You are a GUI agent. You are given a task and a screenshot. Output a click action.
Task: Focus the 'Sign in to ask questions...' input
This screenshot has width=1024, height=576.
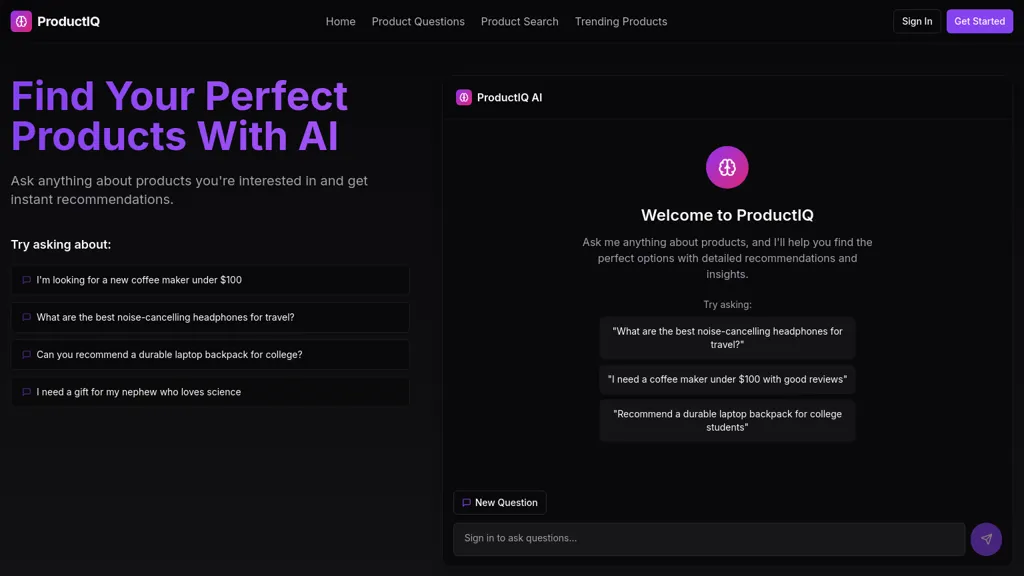click(x=709, y=539)
